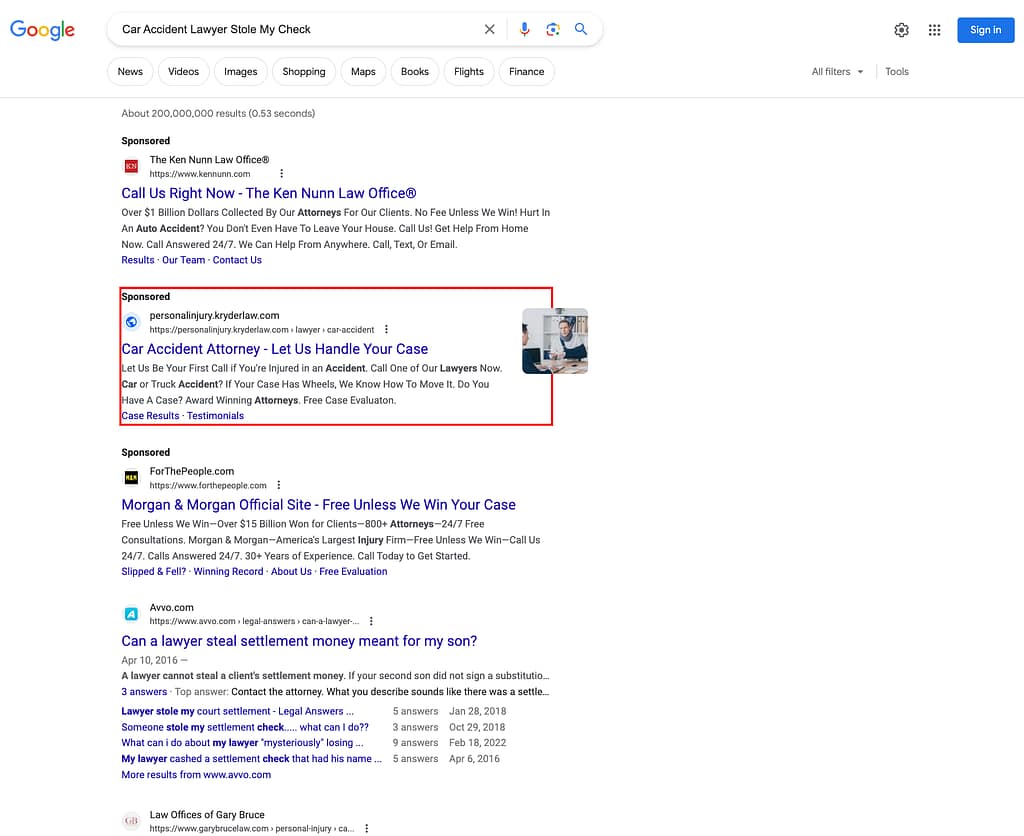Switch to the Shopping tab
The image size is (1024, 836).
click(x=304, y=72)
